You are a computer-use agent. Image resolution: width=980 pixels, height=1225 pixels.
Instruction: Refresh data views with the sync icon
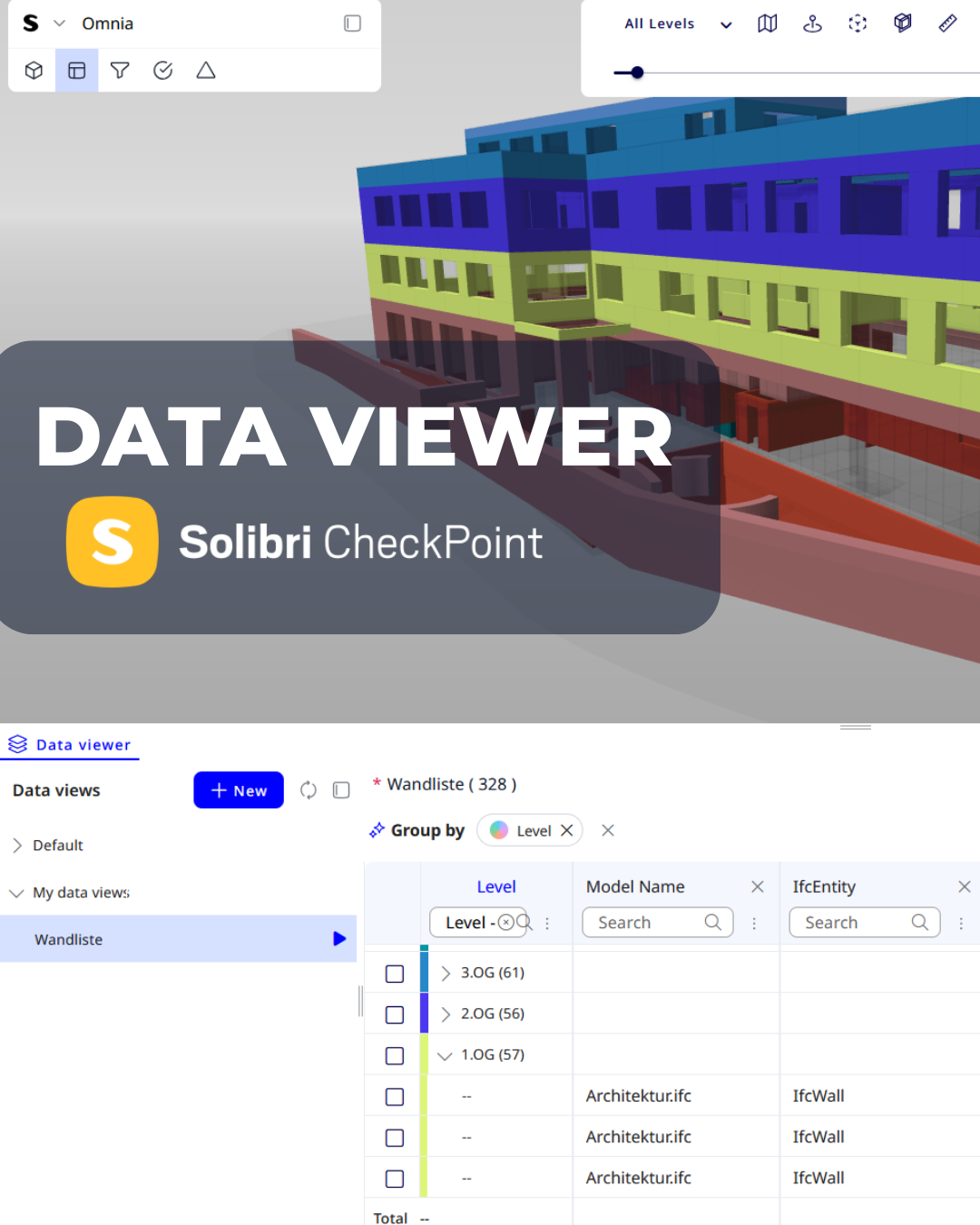(x=309, y=790)
